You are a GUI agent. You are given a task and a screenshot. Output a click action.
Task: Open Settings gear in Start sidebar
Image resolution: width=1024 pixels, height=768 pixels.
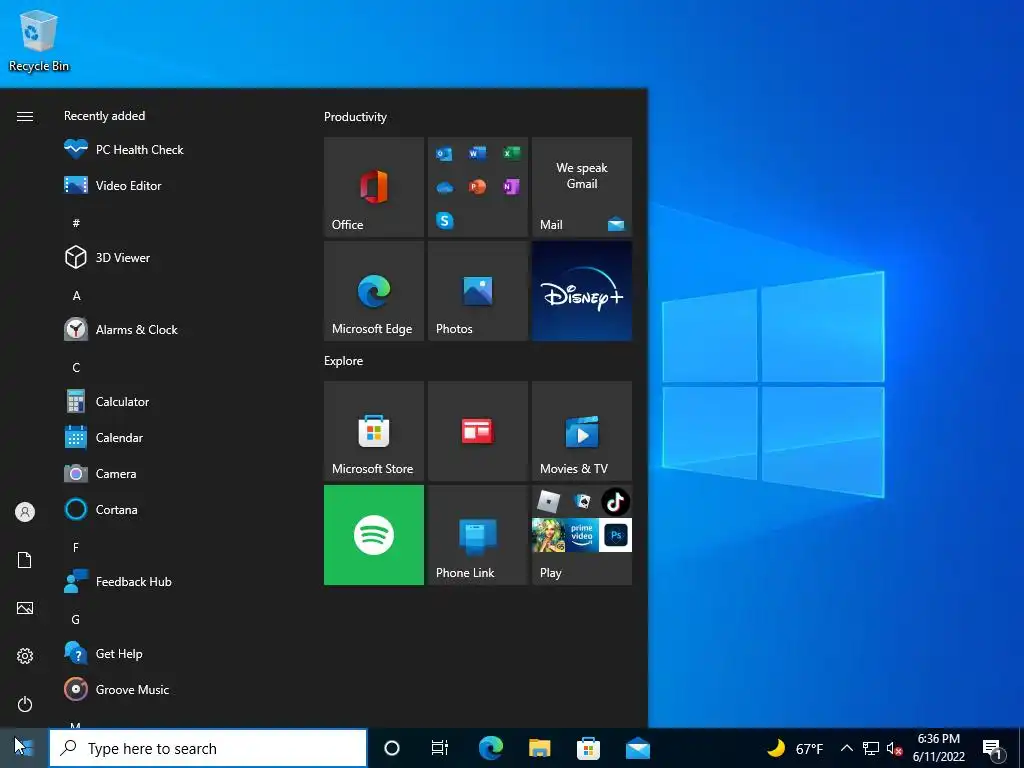click(25, 656)
